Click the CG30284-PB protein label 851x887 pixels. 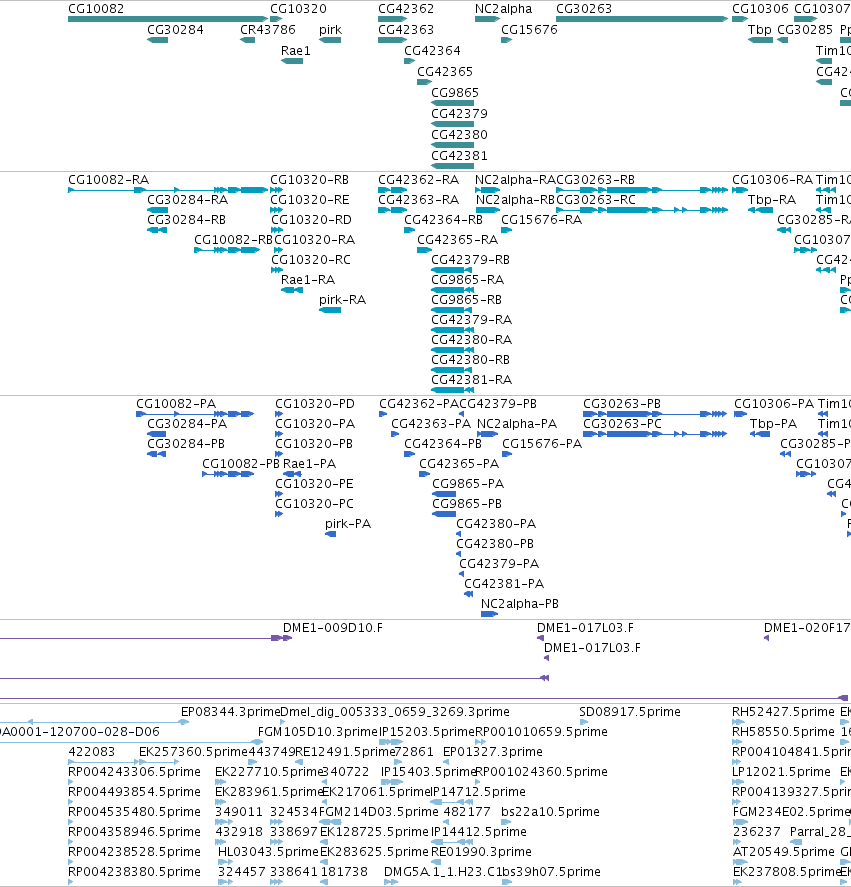click(186, 444)
